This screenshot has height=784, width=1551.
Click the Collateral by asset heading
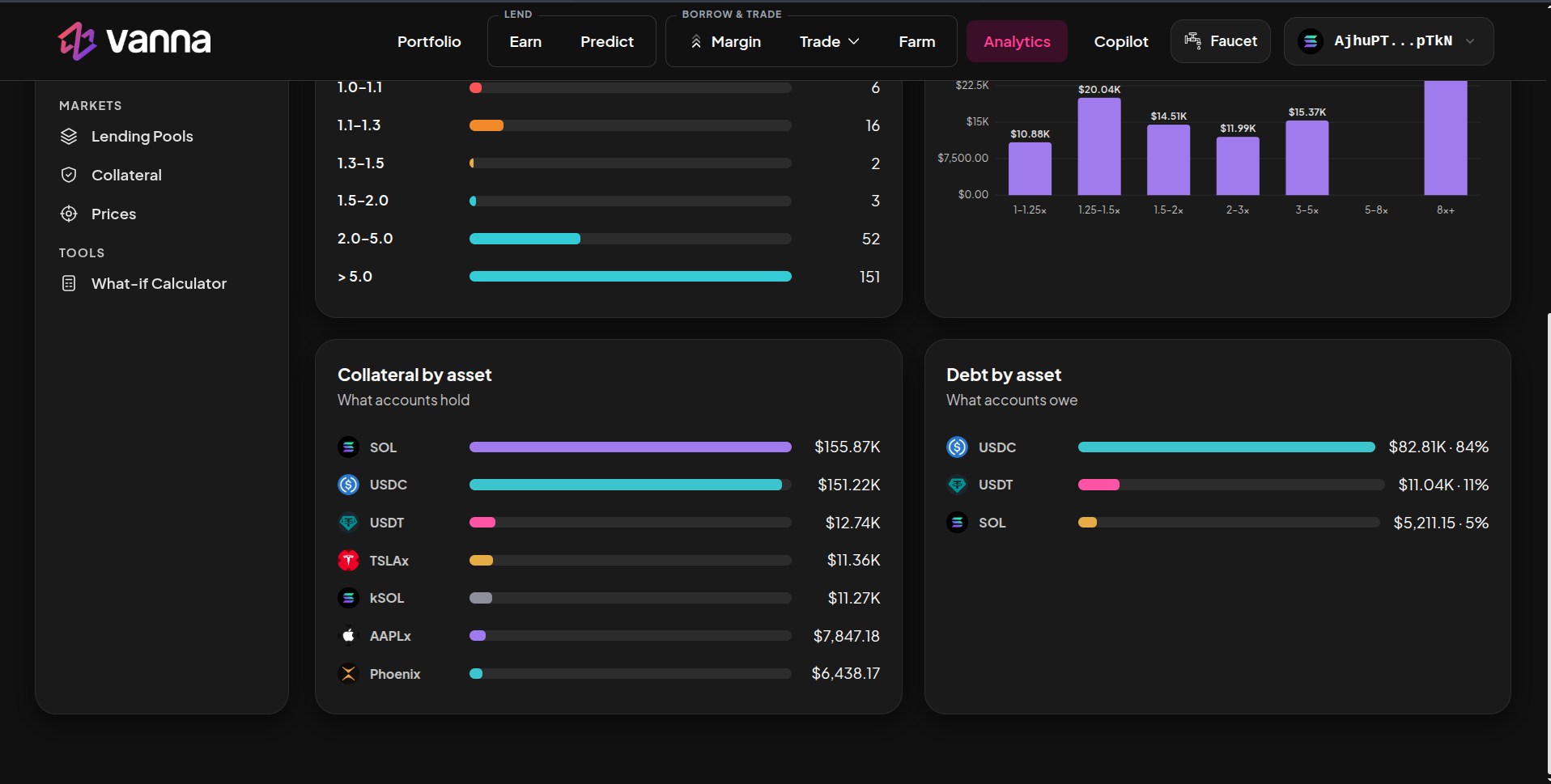(414, 375)
